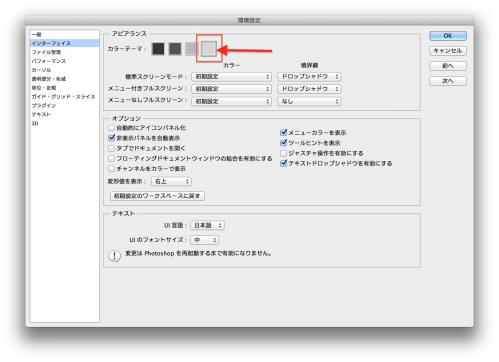Open UIのフォントサイズ dropdown showing 中

coord(205,240)
